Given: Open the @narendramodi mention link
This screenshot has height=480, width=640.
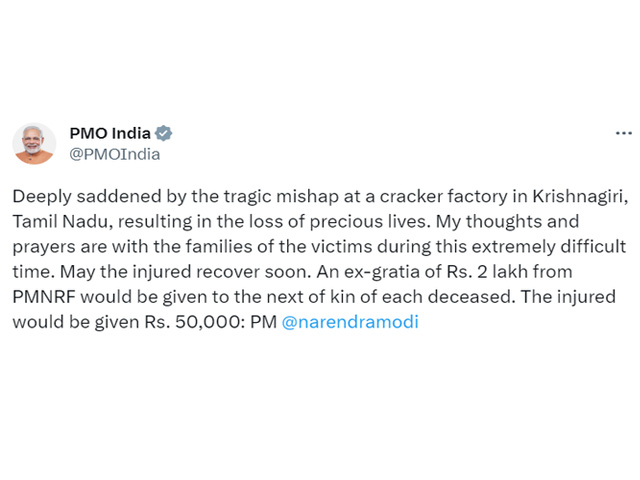Looking at the screenshot, I should pyautogui.click(x=350, y=322).
